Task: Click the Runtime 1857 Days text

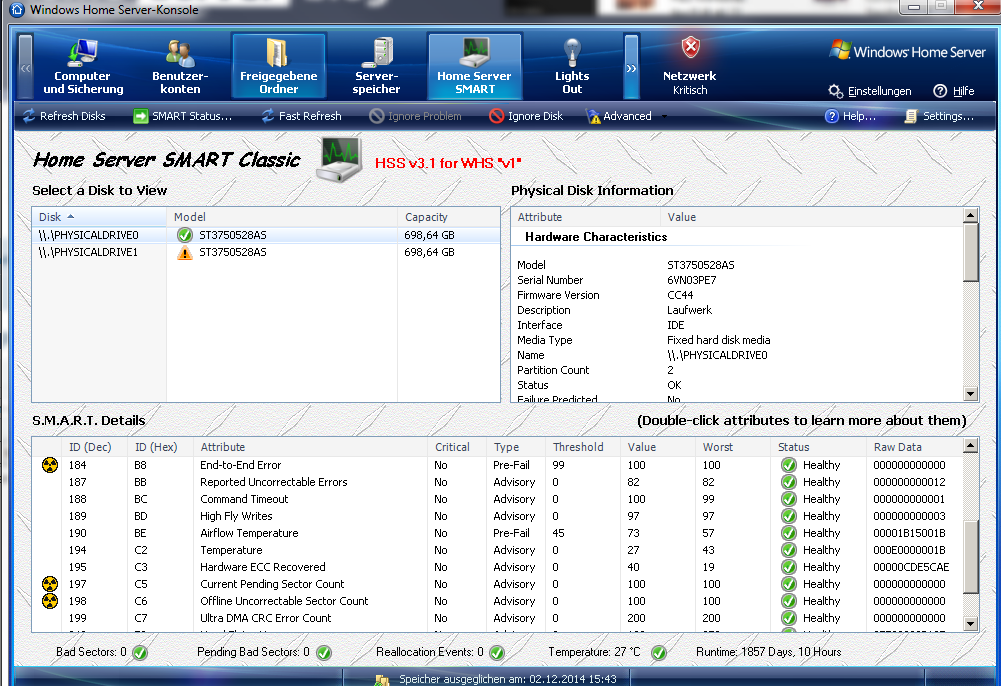Action: point(768,652)
